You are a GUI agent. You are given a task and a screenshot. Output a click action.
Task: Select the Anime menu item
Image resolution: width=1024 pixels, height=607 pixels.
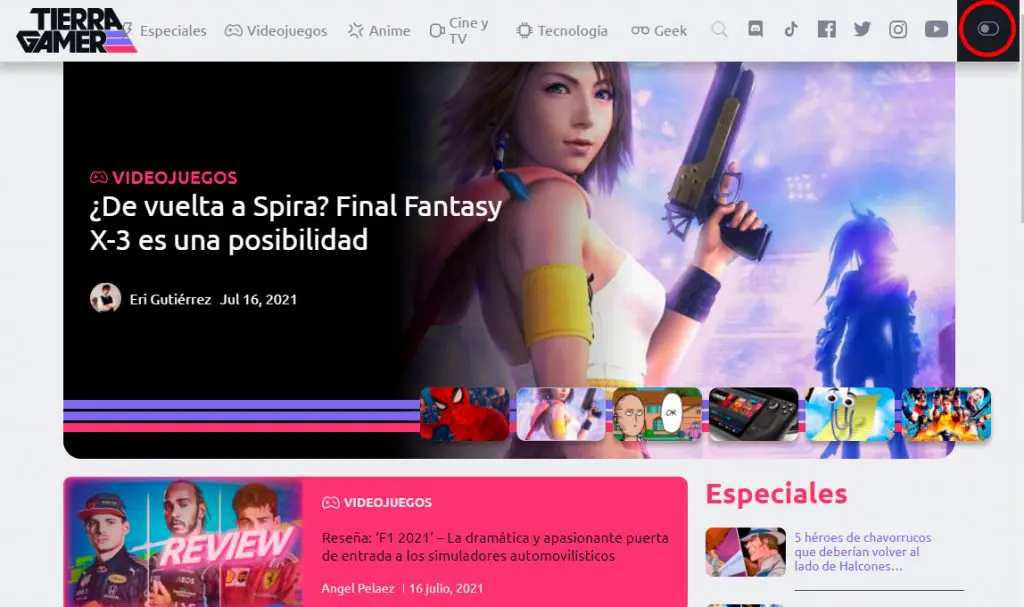click(x=379, y=31)
